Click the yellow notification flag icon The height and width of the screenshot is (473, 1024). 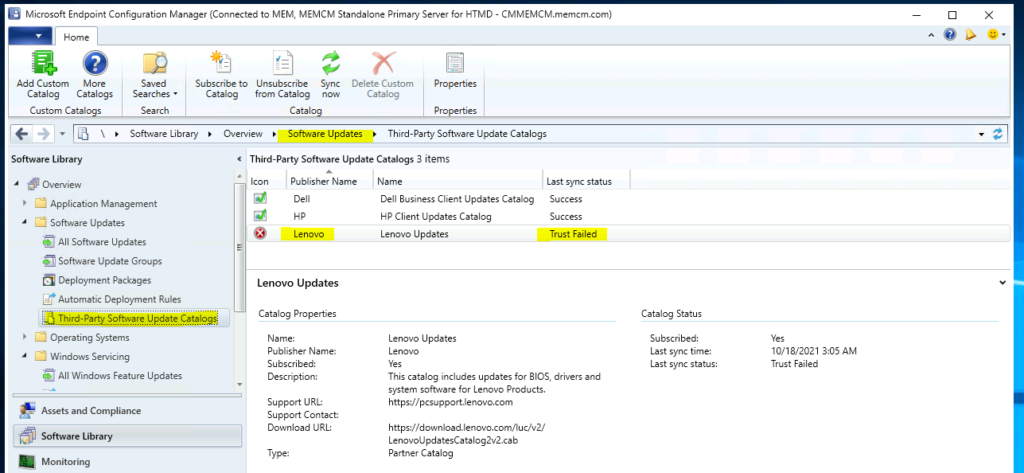click(x=970, y=35)
